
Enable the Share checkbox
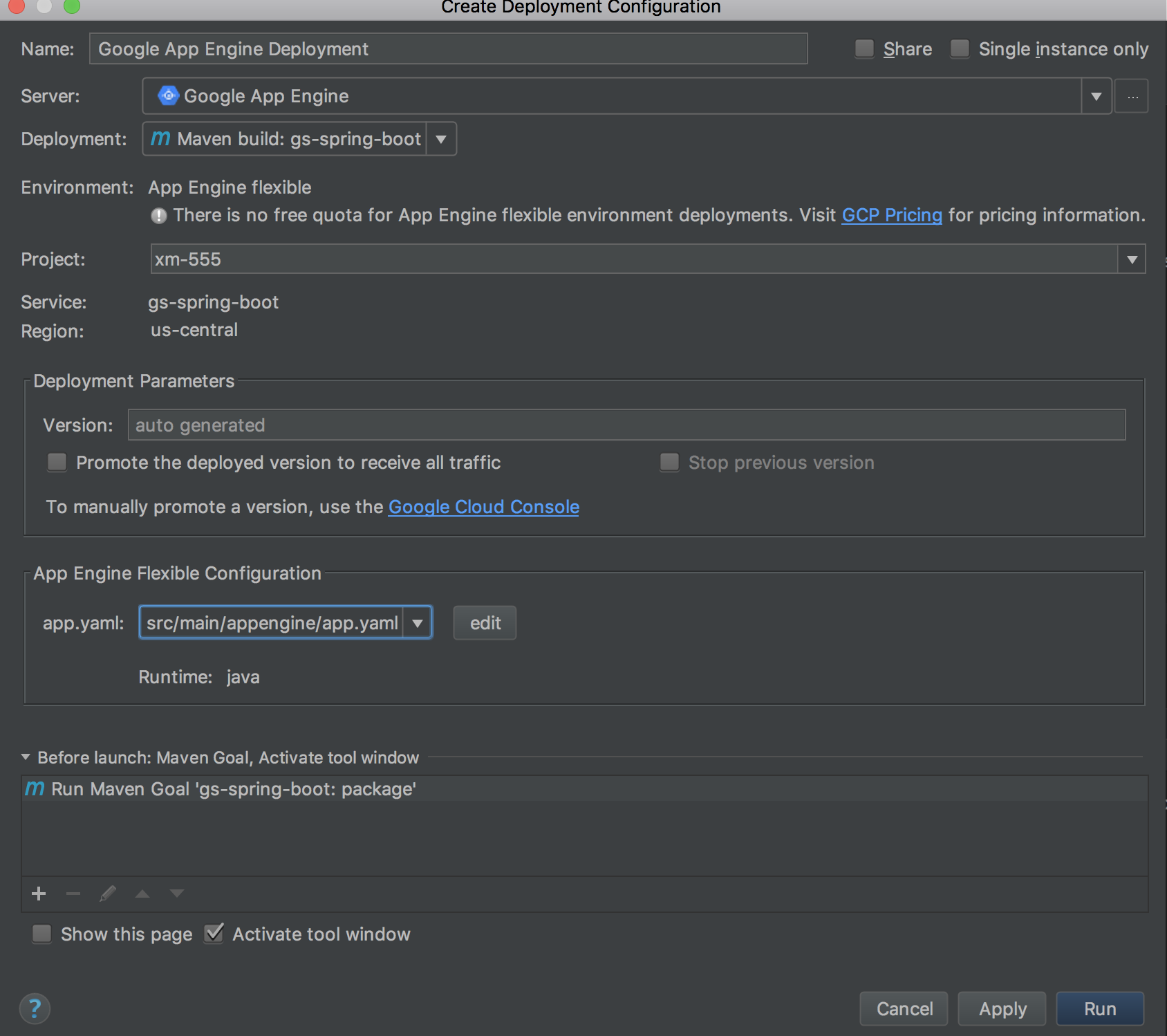point(864,48)
